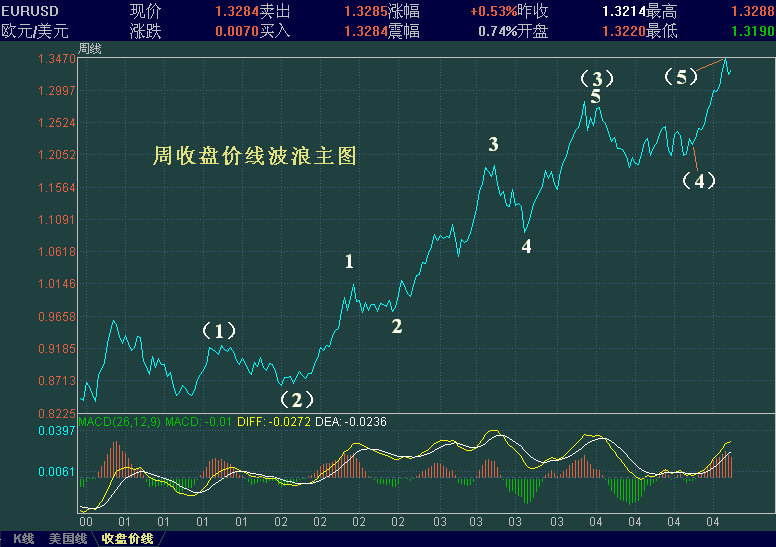
Task: Click the 涨幅 value +0.53%
Action: pyautogui.click(x=493, y=11)
